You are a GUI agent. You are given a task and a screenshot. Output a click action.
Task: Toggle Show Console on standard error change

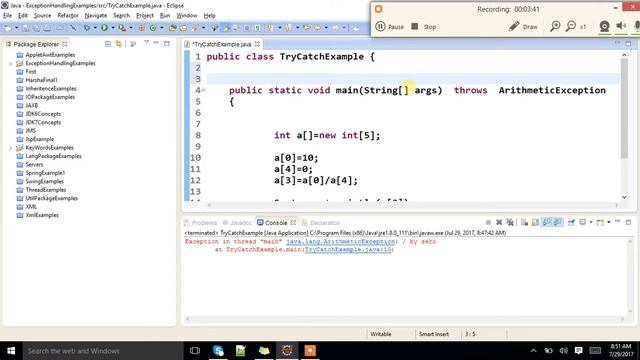click(x=557, y=222)
